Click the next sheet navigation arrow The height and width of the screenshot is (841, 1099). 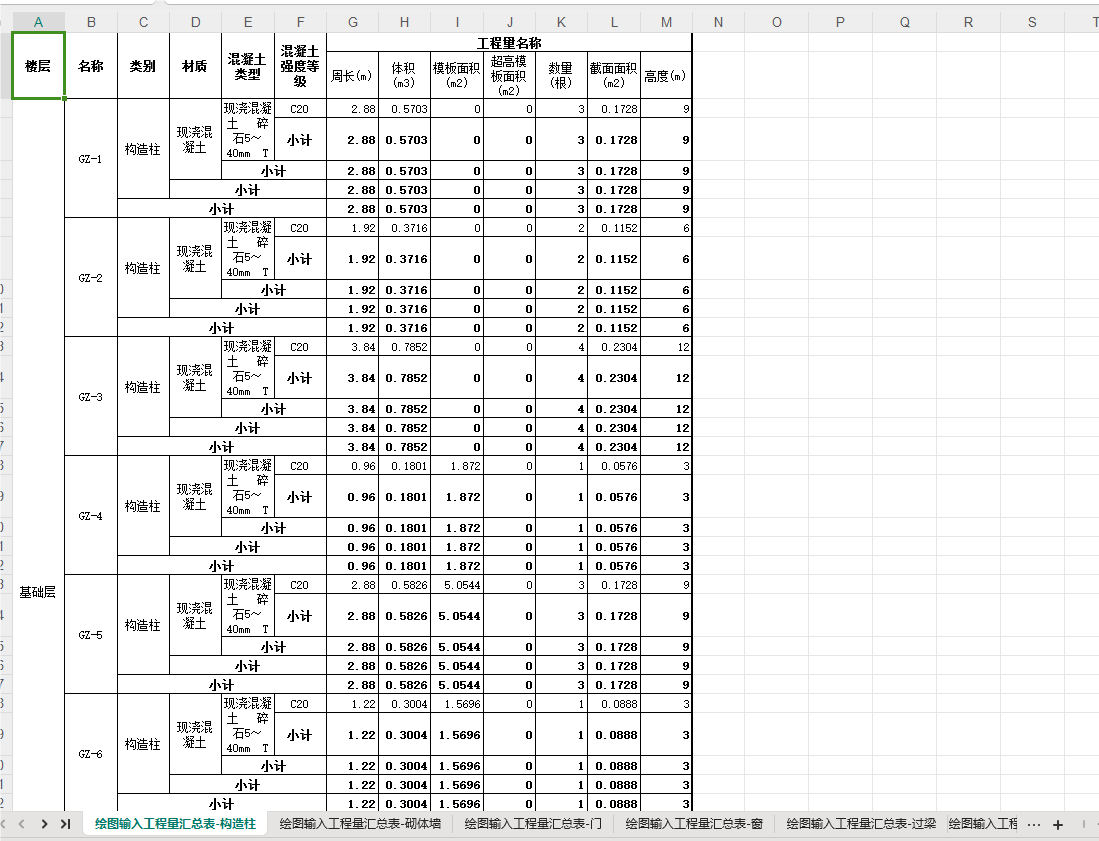tap(44, 824)
